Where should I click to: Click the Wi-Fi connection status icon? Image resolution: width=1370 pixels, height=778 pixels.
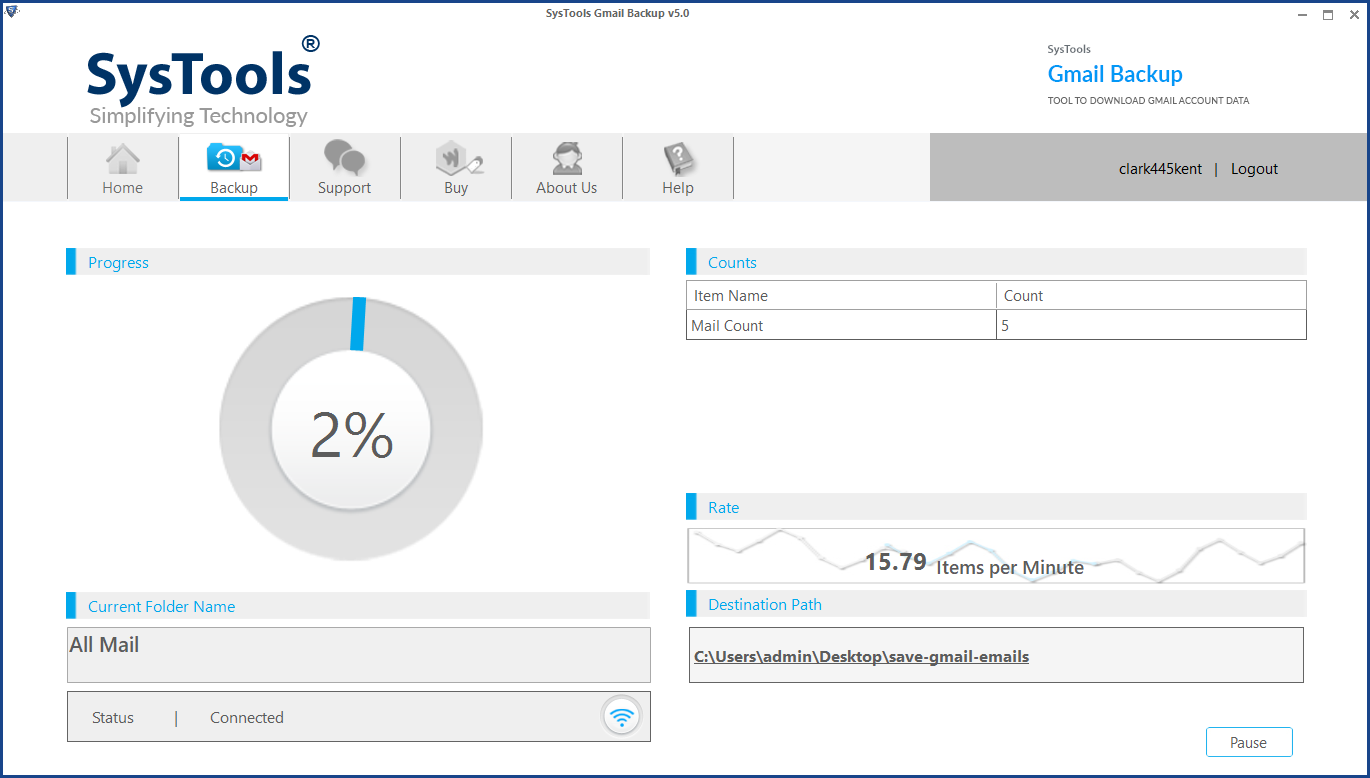[x=622, y=716]
